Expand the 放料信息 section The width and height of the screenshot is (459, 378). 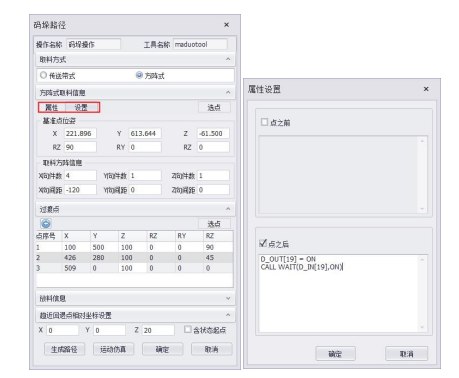point(228,298)
